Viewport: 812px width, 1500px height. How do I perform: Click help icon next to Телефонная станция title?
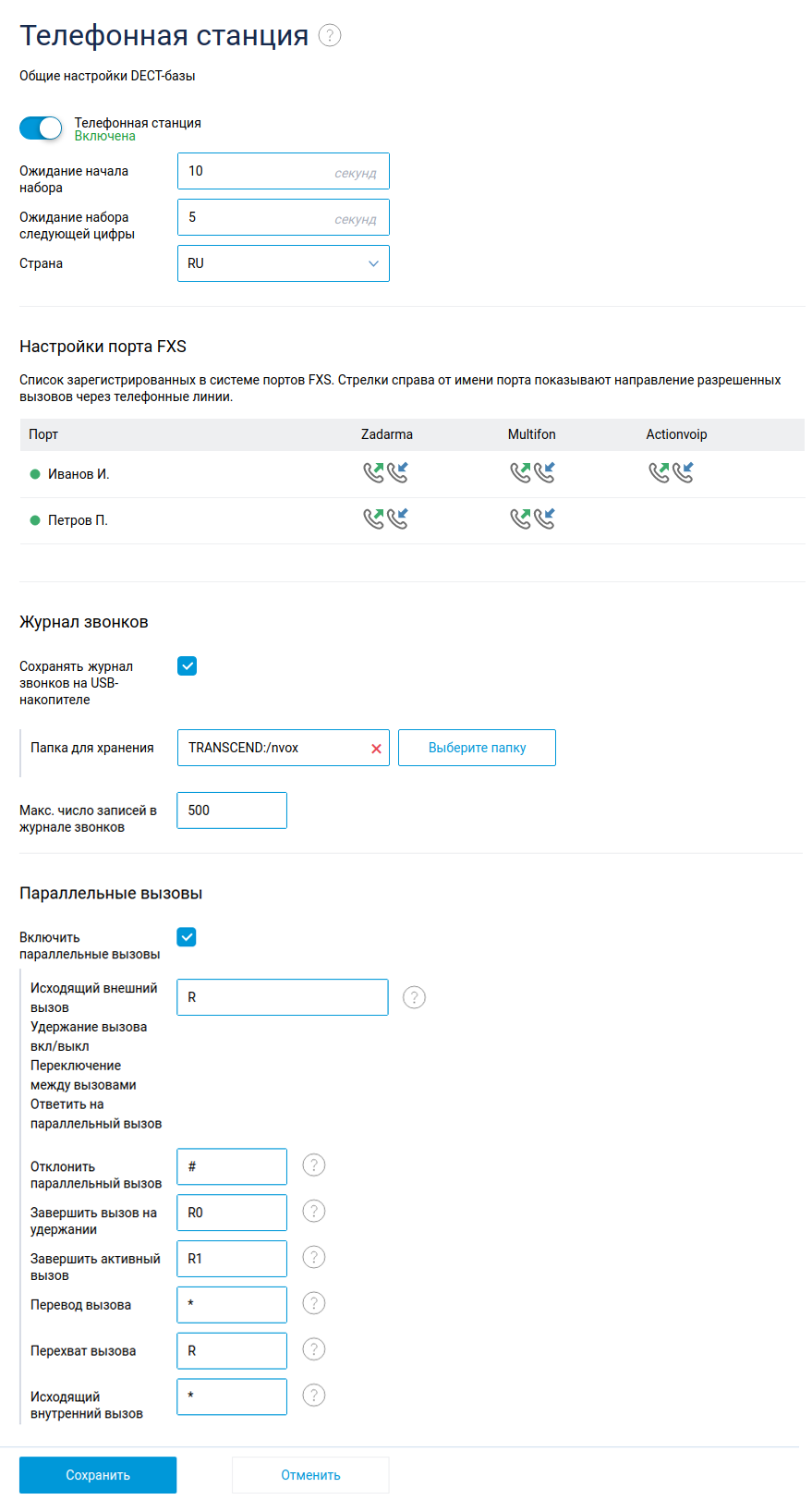(x=330, y=35)
